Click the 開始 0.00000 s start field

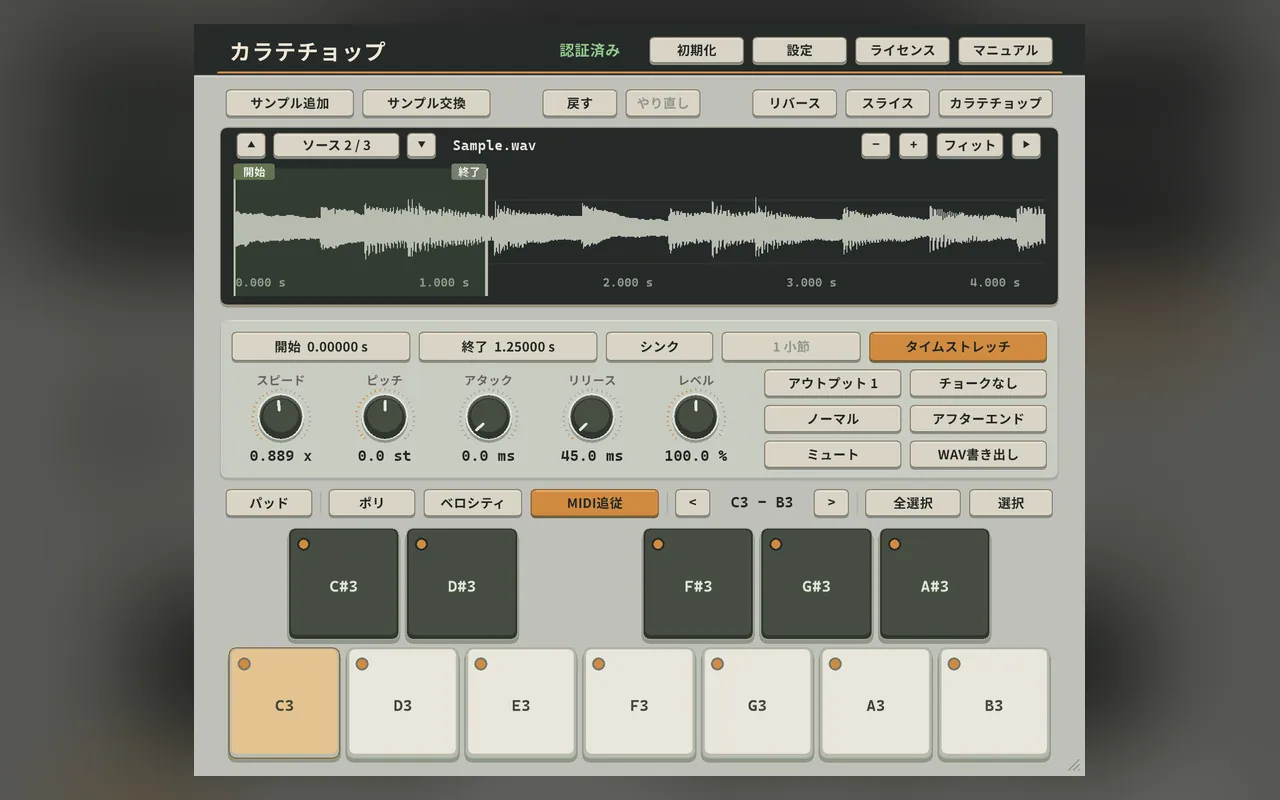coord(321,347)
